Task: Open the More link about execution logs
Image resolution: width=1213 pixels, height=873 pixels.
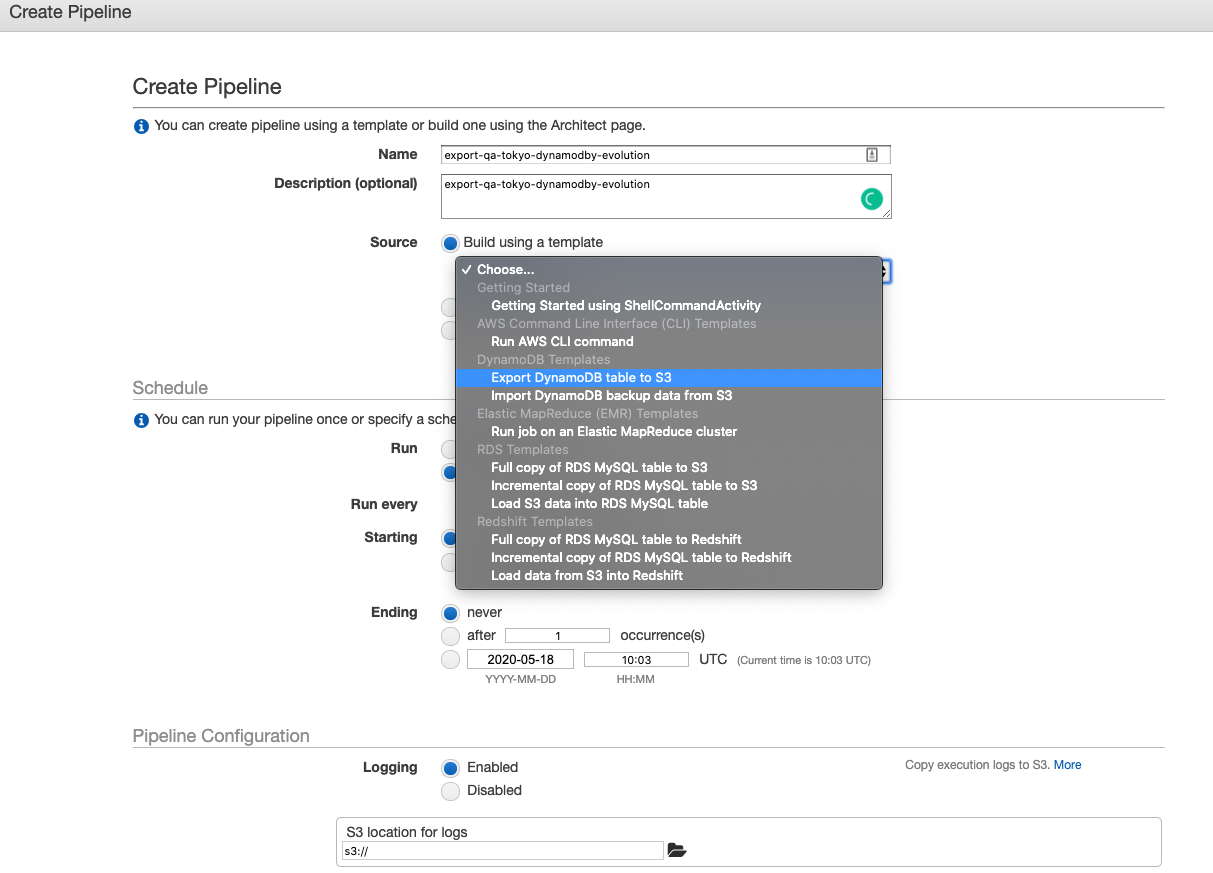Action: point(1067,765)
